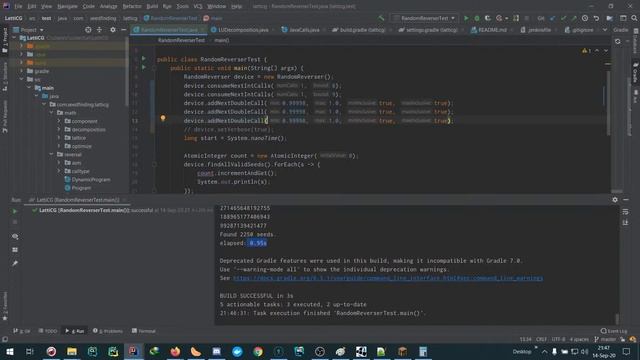Open Discord from the taskbar

(216, 351)
